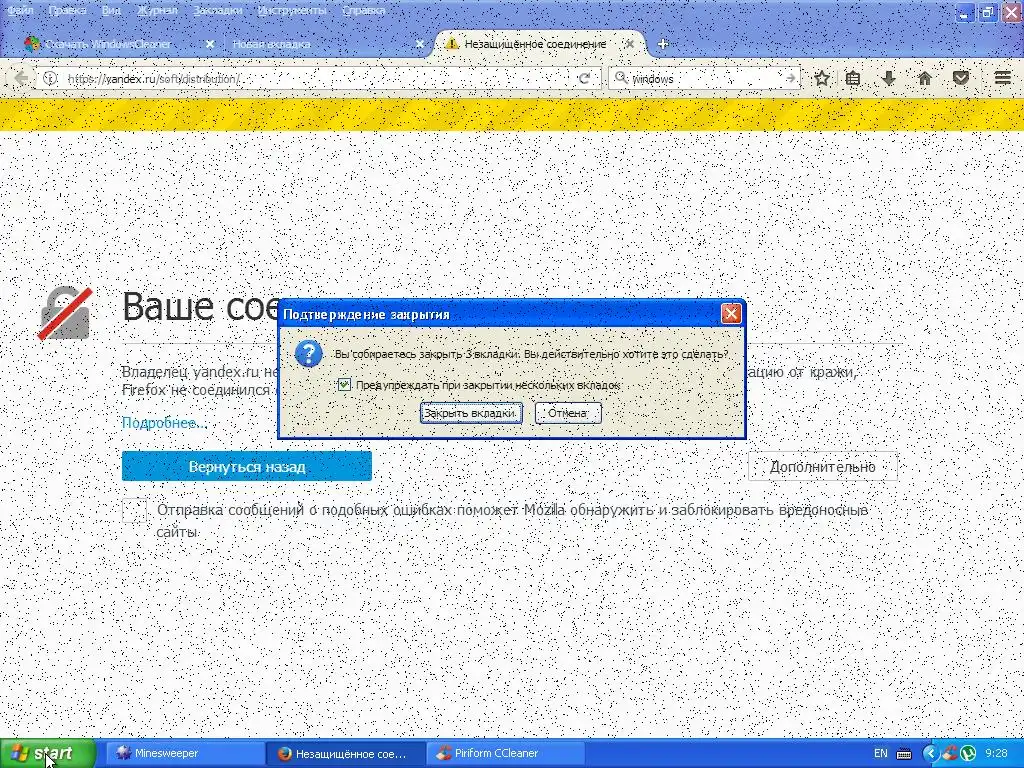Click the search field containing windows

click(705, 78)
